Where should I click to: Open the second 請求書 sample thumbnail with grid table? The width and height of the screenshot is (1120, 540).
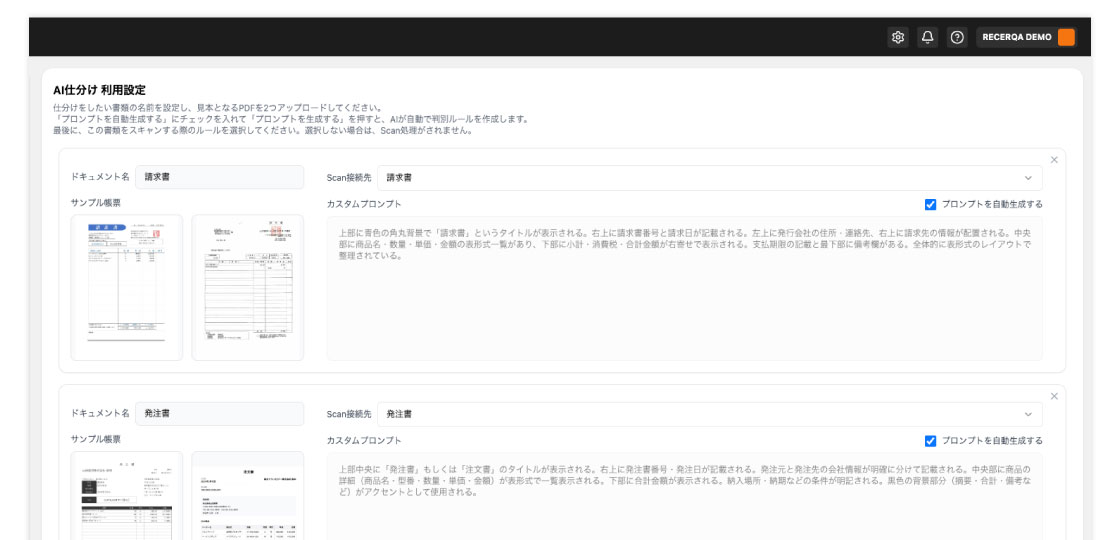248,287
